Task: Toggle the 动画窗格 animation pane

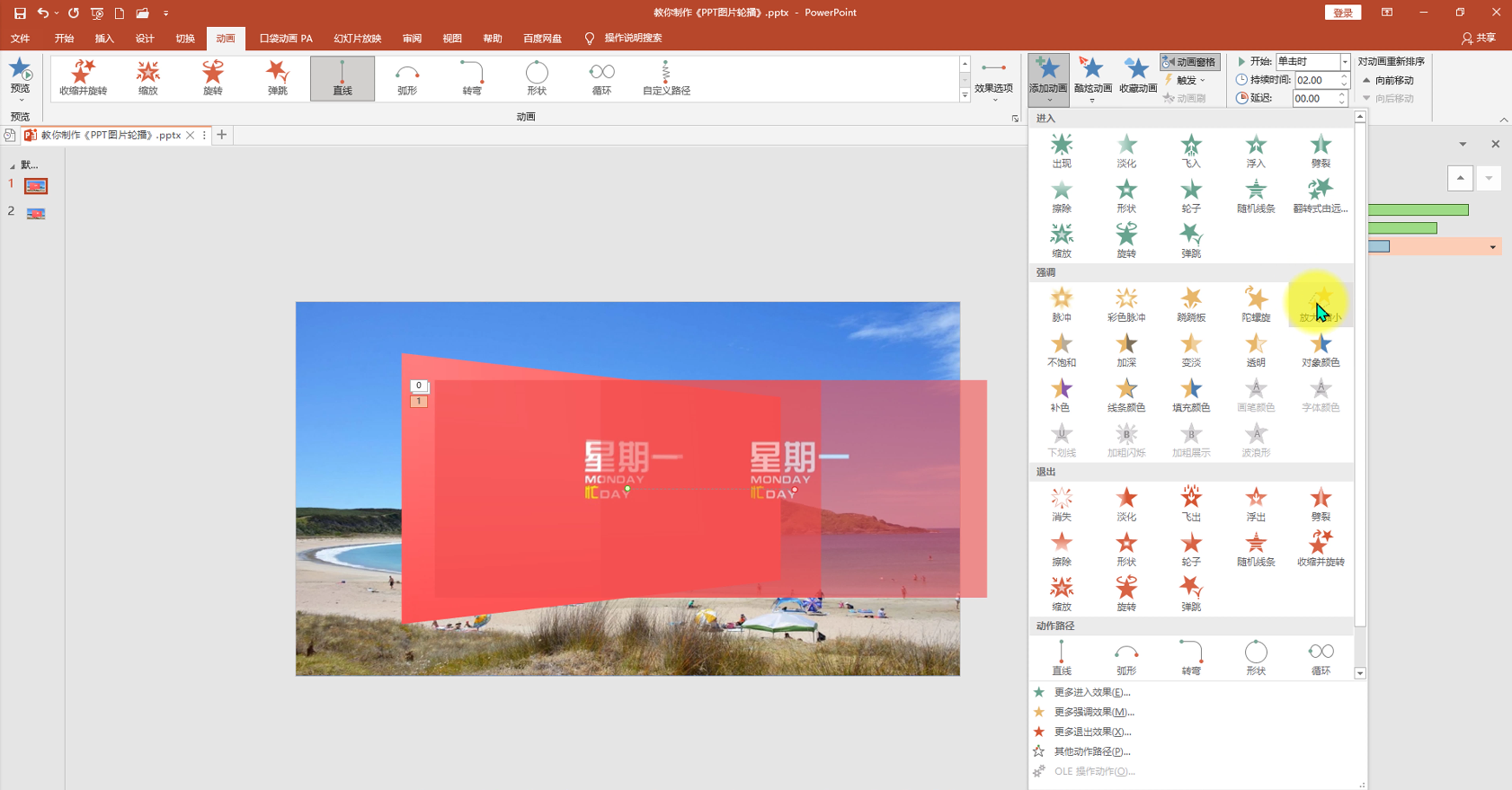Action: (x=1189, y=62)
